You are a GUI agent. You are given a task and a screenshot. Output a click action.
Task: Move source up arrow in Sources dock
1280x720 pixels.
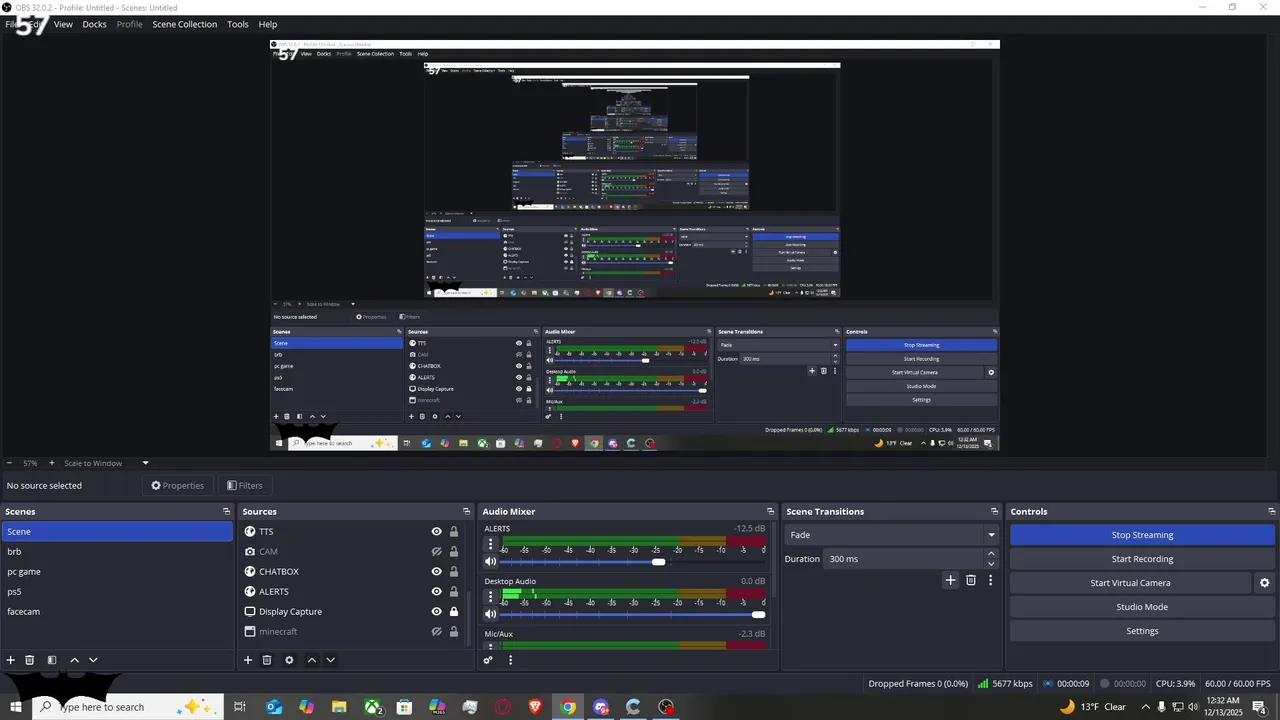coord(311,660)
